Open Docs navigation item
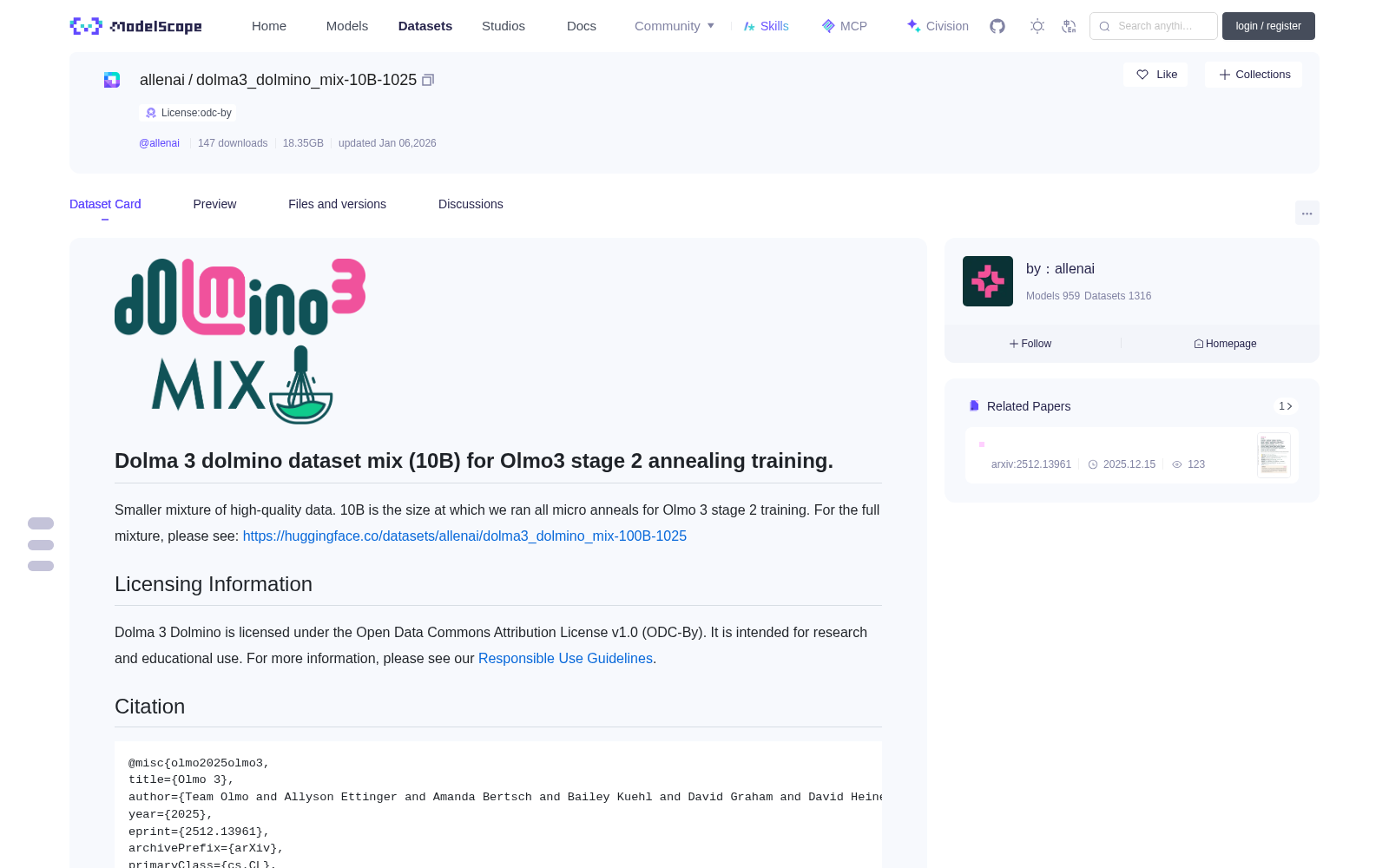Viewport: 1389px width, 868px height. pos(582,26)
